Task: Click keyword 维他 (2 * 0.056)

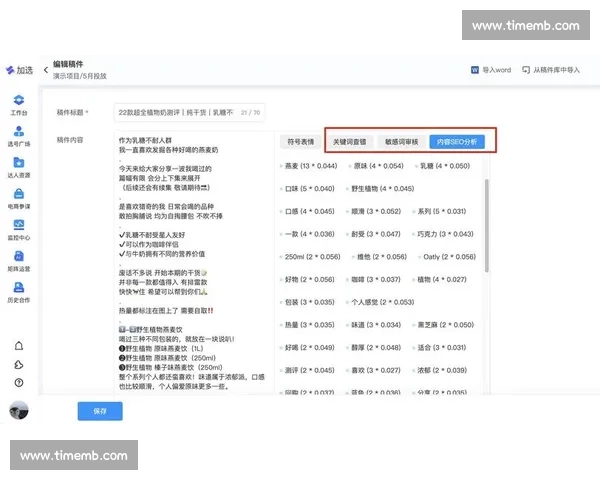Action: click(x=382, y=257)
